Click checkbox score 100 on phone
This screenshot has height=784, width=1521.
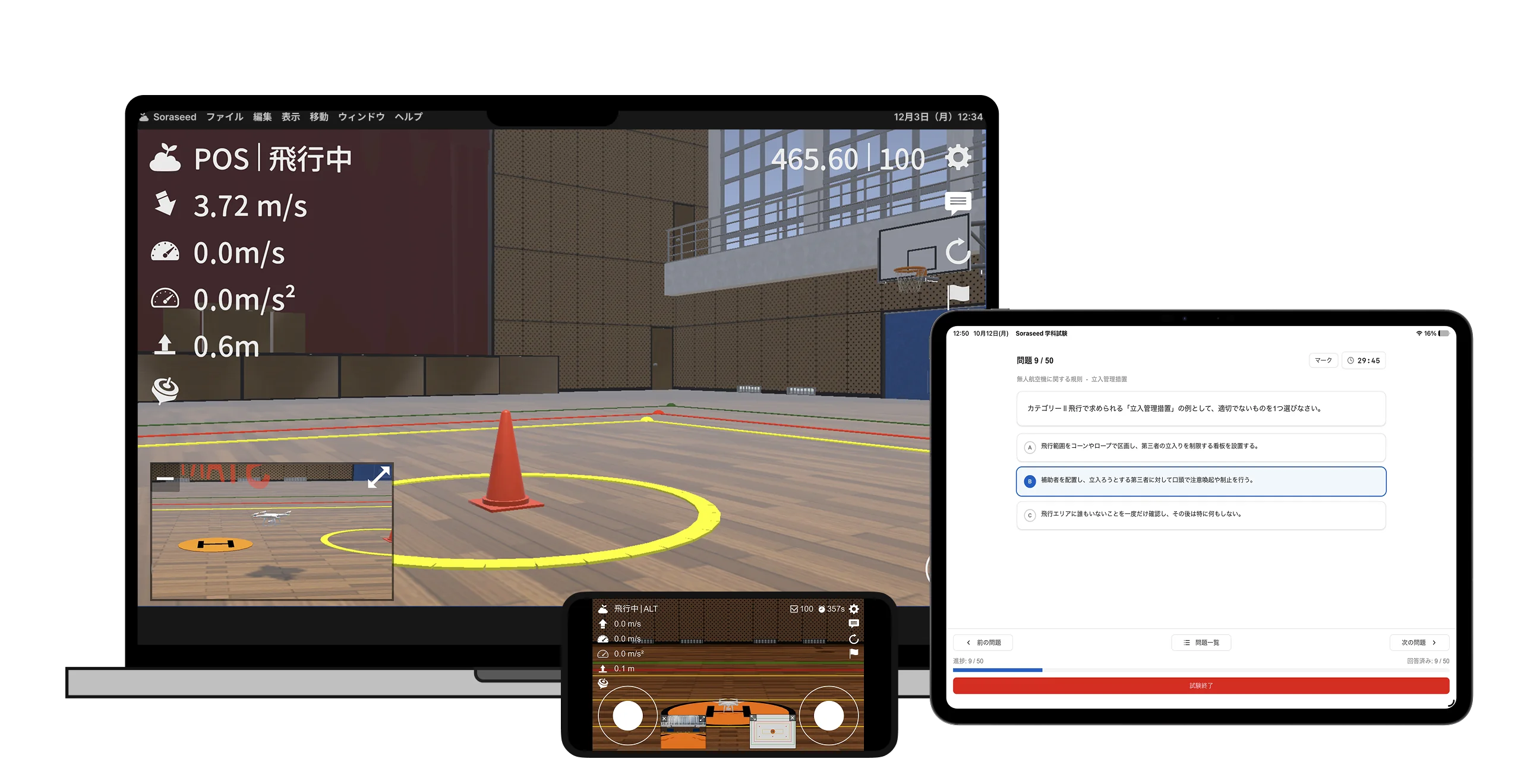point(801,609)
